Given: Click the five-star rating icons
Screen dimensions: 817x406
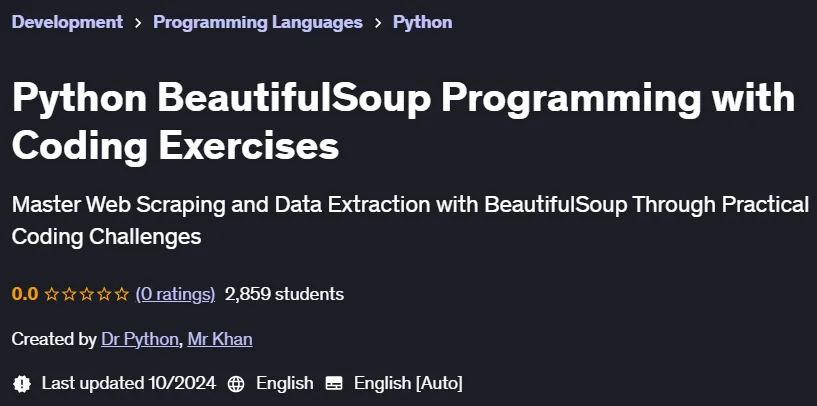Looking at the screenshot, I should coord(86,294).
